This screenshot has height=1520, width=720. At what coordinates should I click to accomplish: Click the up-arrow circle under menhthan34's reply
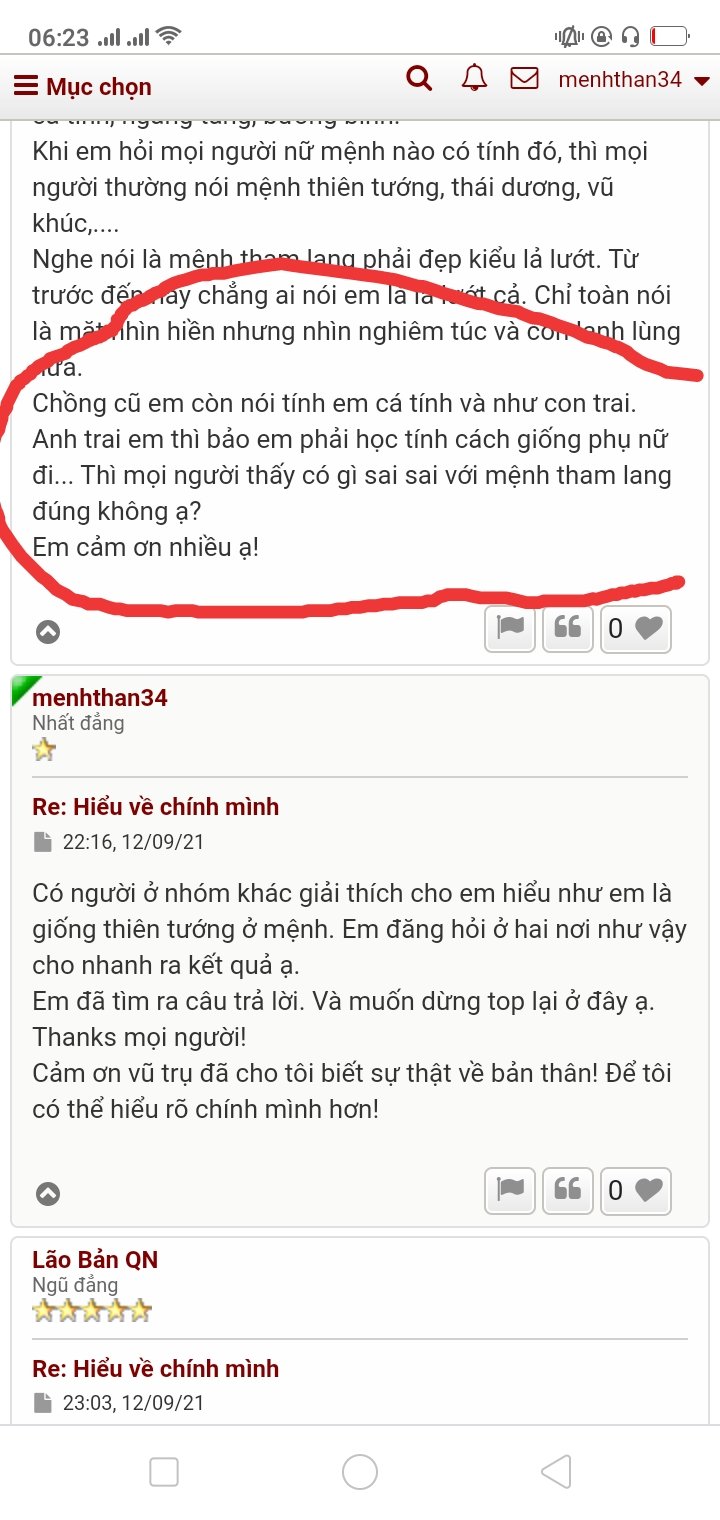pos(48,1194)
